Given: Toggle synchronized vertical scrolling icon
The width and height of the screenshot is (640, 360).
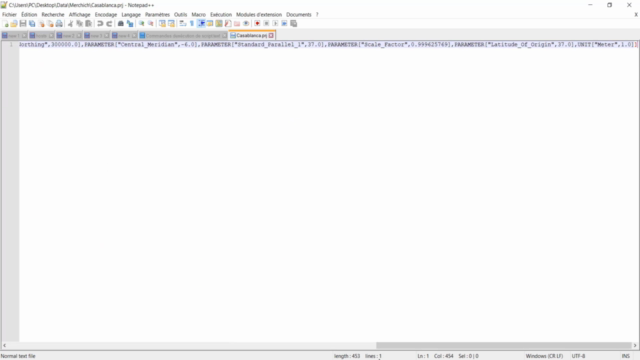Looking at the screenshot, I should [x=162, y=24].
